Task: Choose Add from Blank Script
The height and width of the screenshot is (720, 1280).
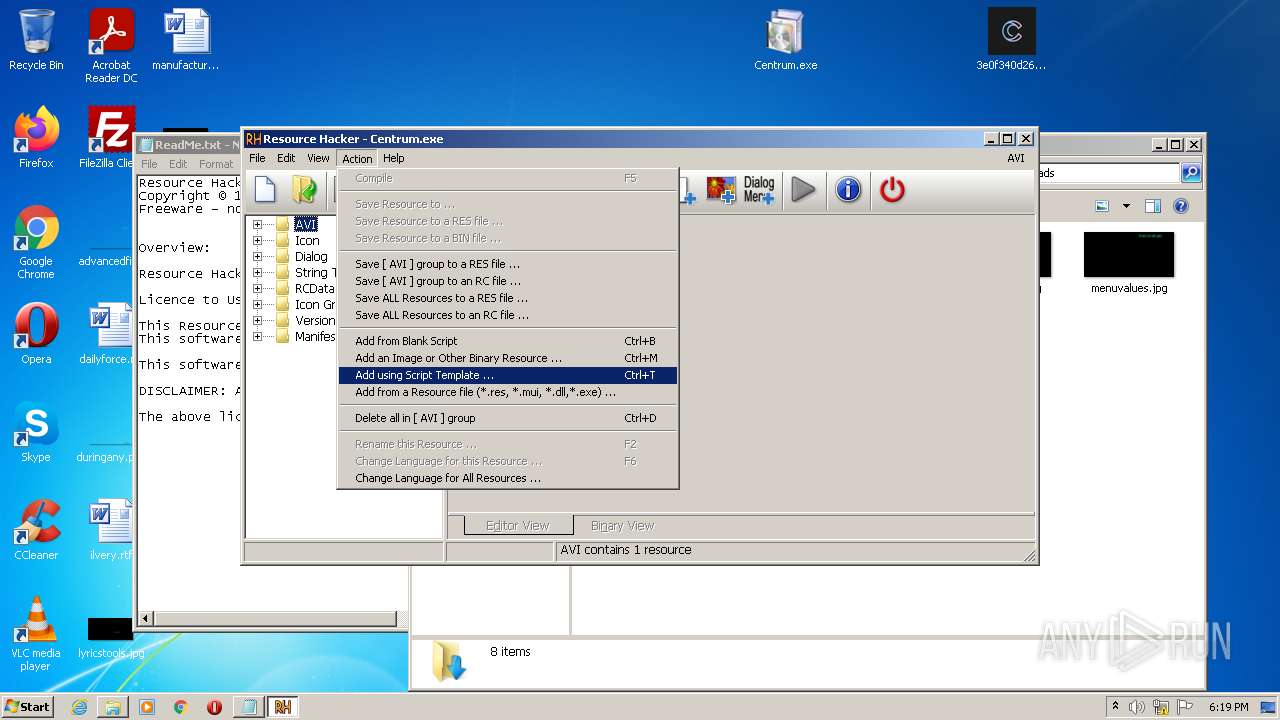Action: (x=508, y=341)
